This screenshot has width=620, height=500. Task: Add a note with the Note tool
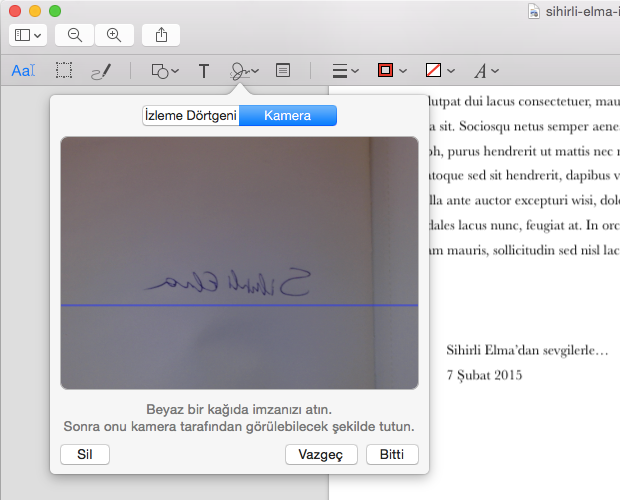[283, 71]
